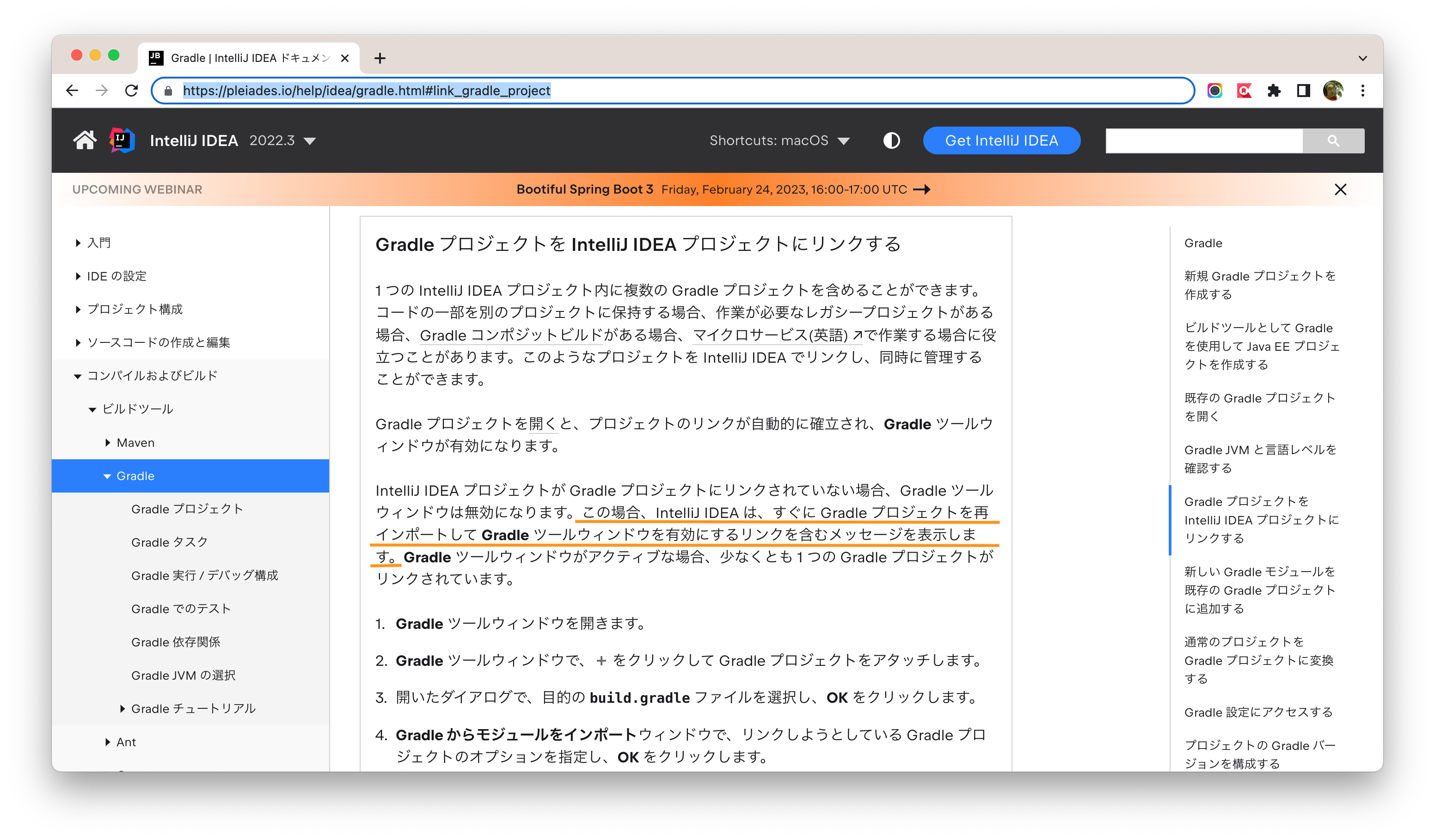Open the Chrome profile avatar
The height and width of the screenshot is (840, 1435).
pos(1333,91)
